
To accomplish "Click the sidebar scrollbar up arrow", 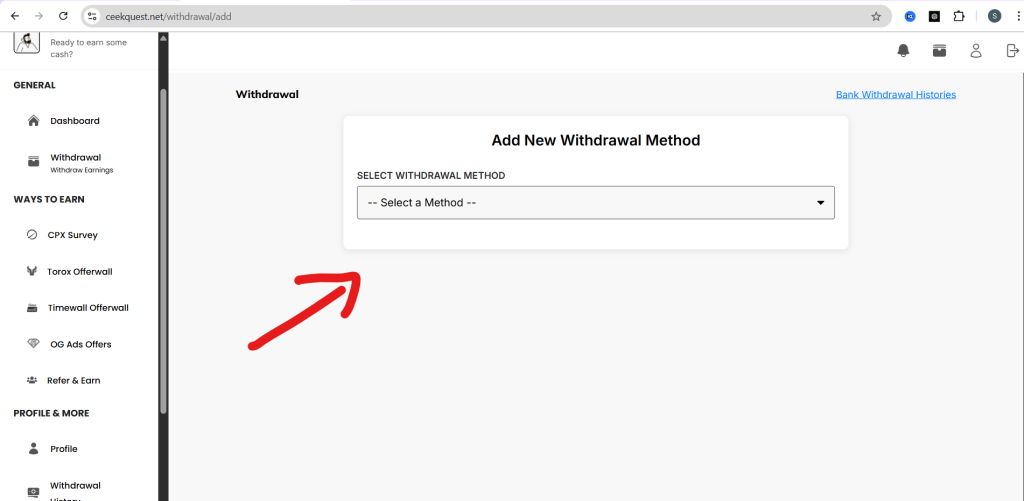I will tap(163, 37).
